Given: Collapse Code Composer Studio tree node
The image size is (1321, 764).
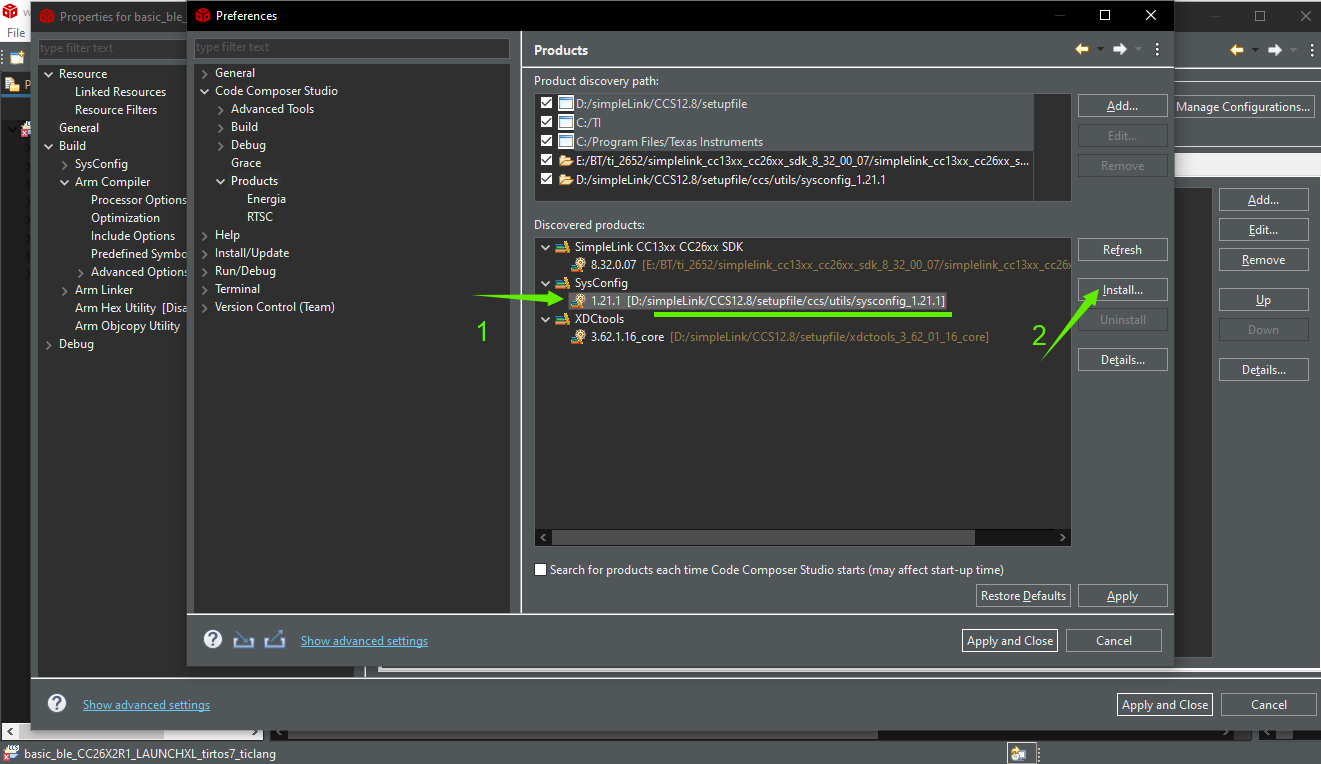Looking at the screenshot, I should pos(204,91).
